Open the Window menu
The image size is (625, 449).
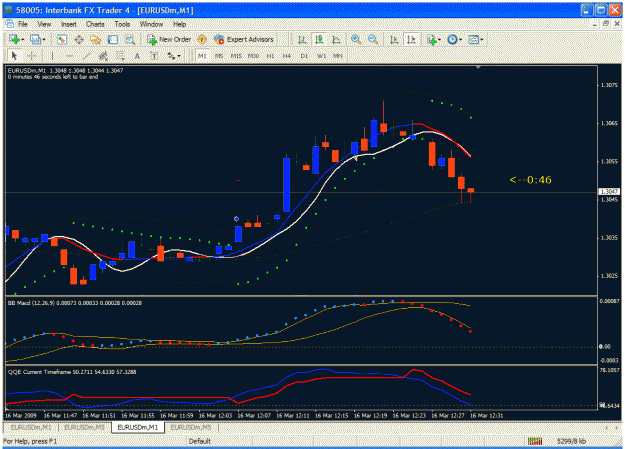pos(151,24)
